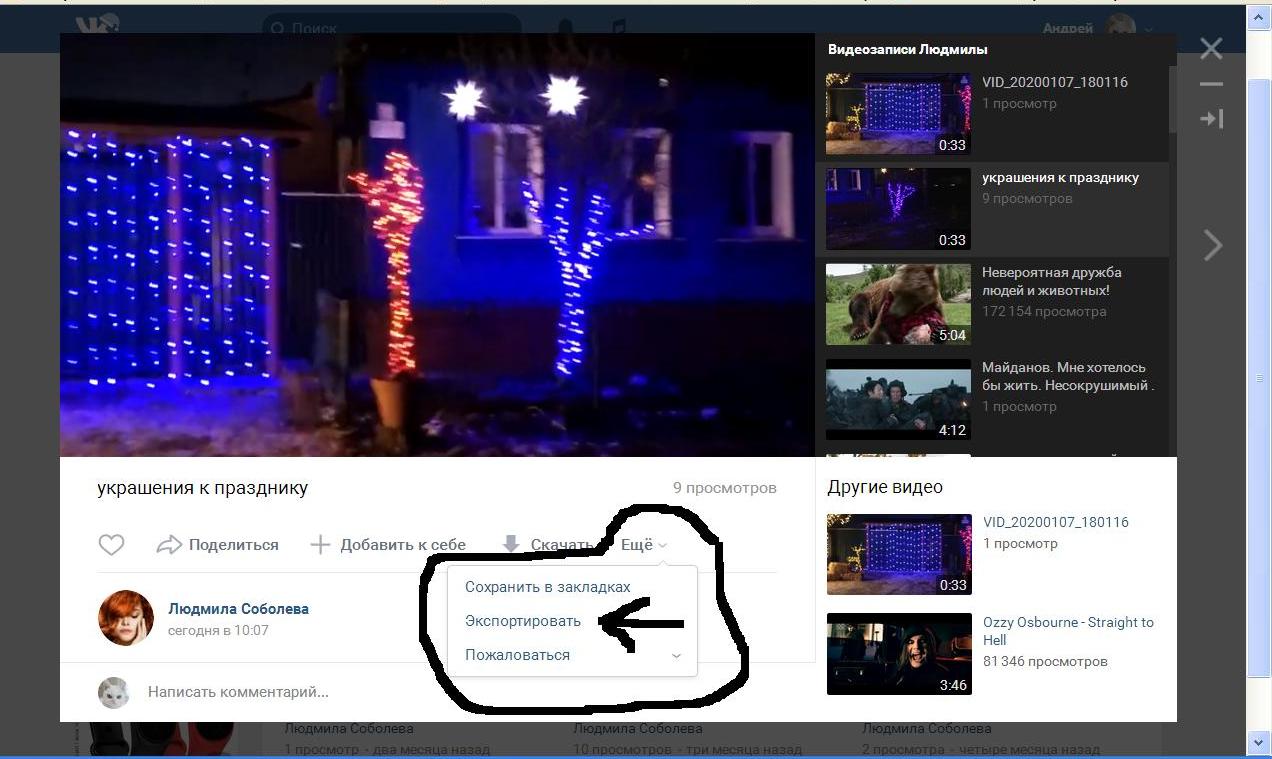The height and width of the screenshot is (759, 1272).
Task: Select Сохранить в закладках
Action: pos(548,587)
